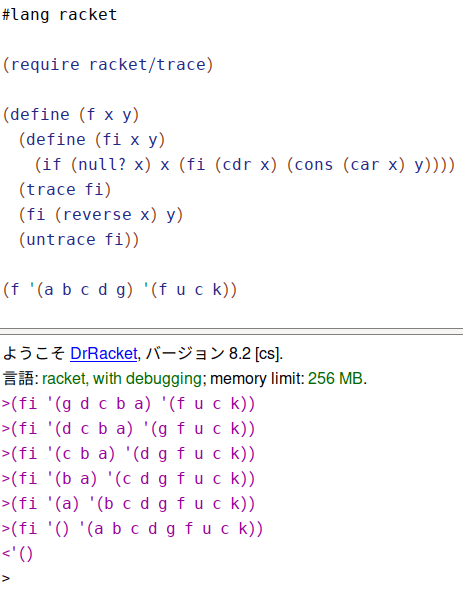This screenshot has width=463, height=597.
Task: Click the null? predicate in the if expression
Action: point(102,164)
